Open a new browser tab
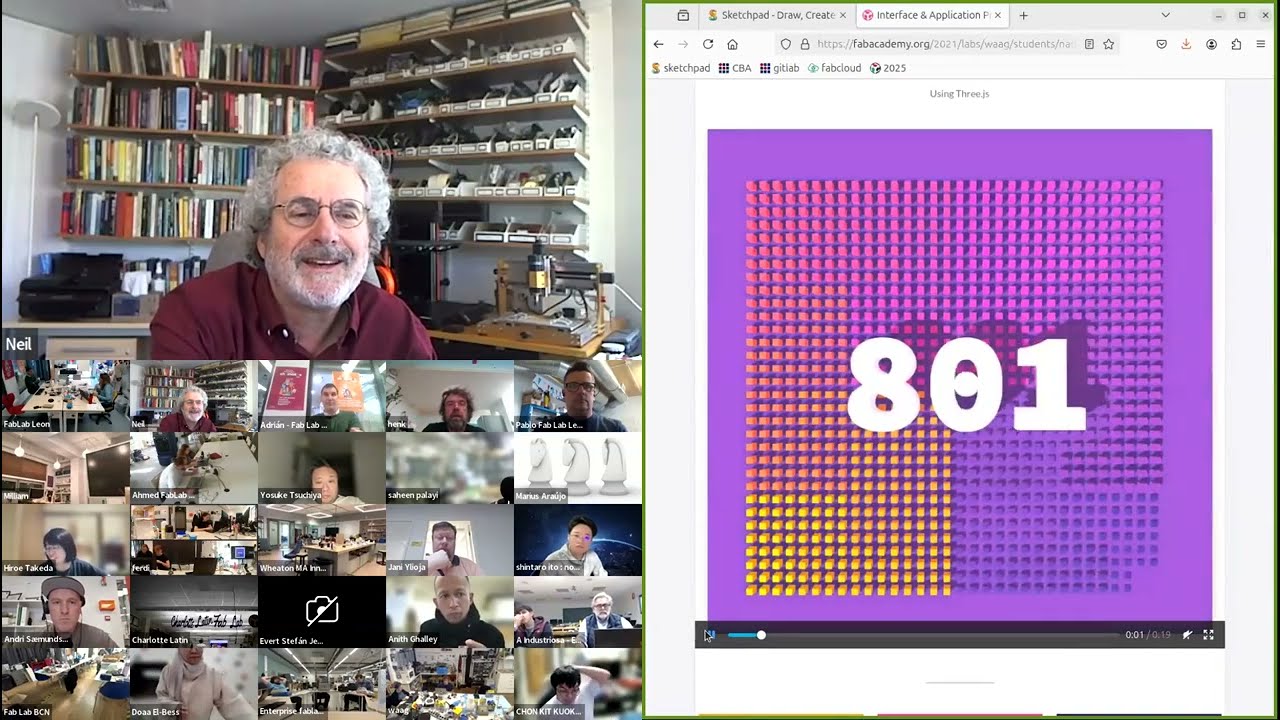Viewport: 1280px width, 720px height. 1023,15
